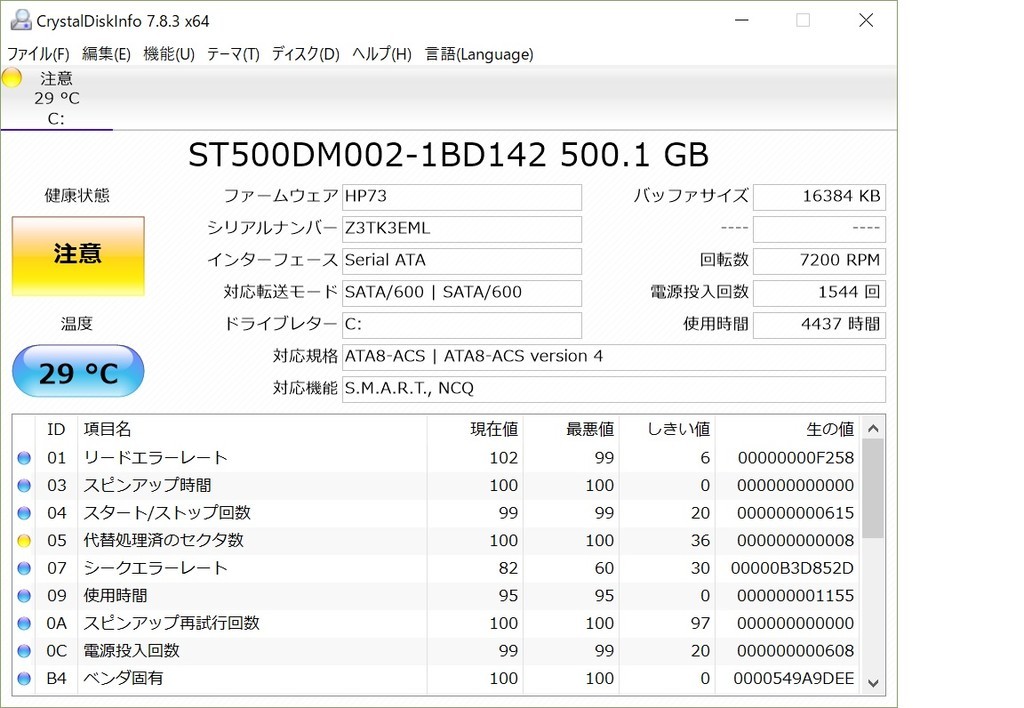This screenshot has height=708, width=1024.
Task: Click the ID column header
Action: coord(56,429)
